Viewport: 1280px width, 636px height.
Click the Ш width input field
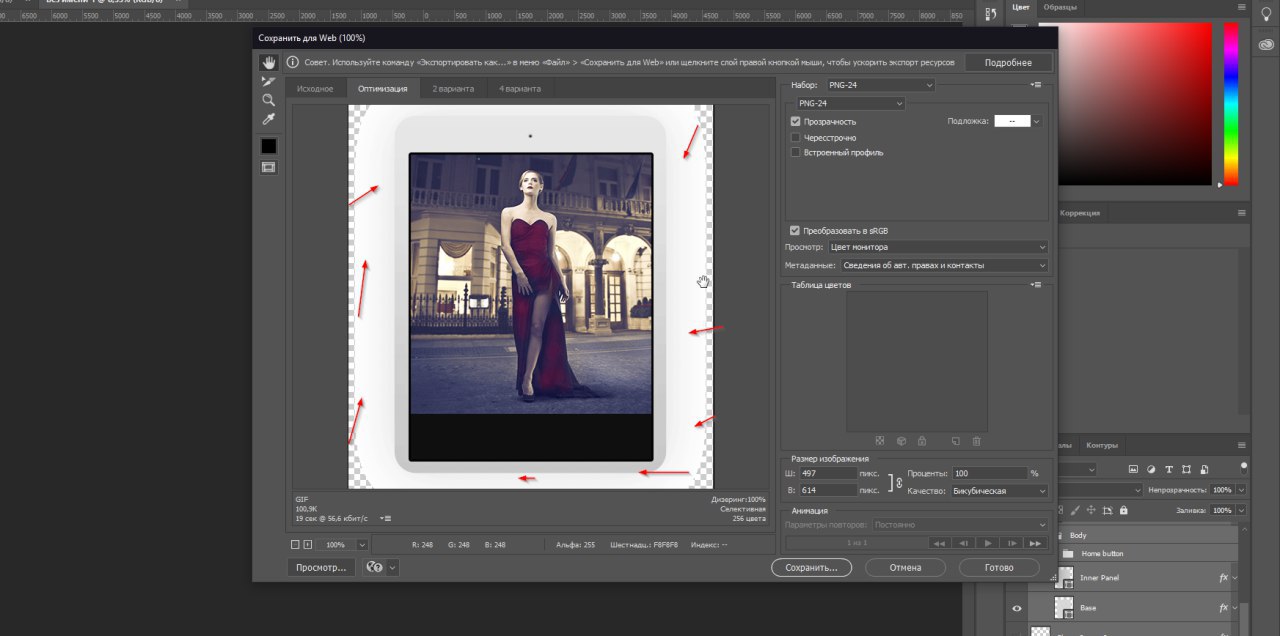829,473
